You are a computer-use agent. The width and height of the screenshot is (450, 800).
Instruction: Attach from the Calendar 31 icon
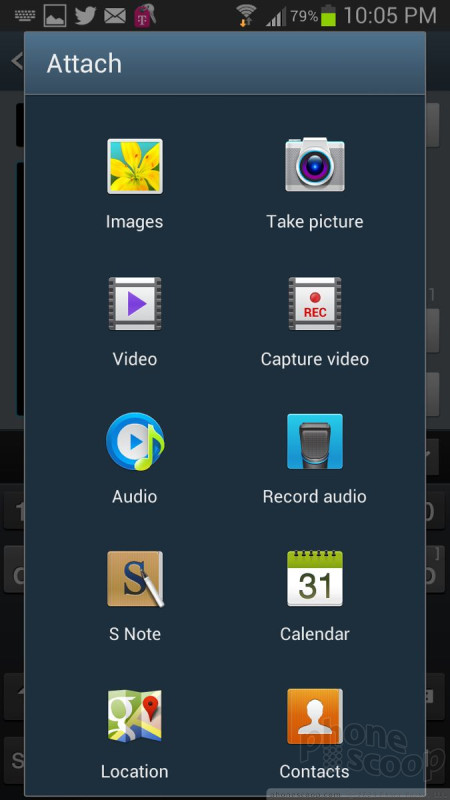click(x=315, y=578)
